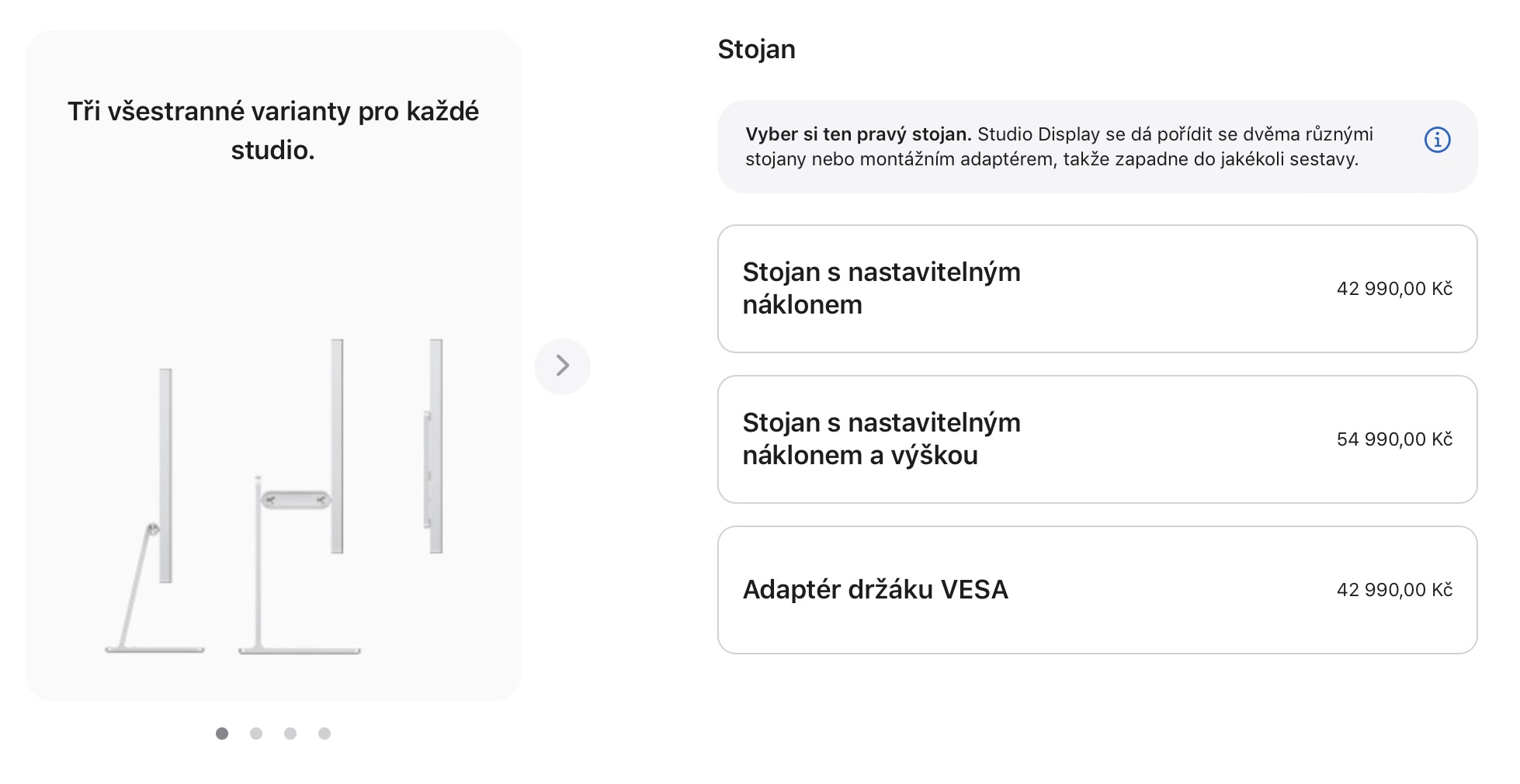Show the fourth gallery pagination dot slide

pyautogui.click(x=324, y=734)
